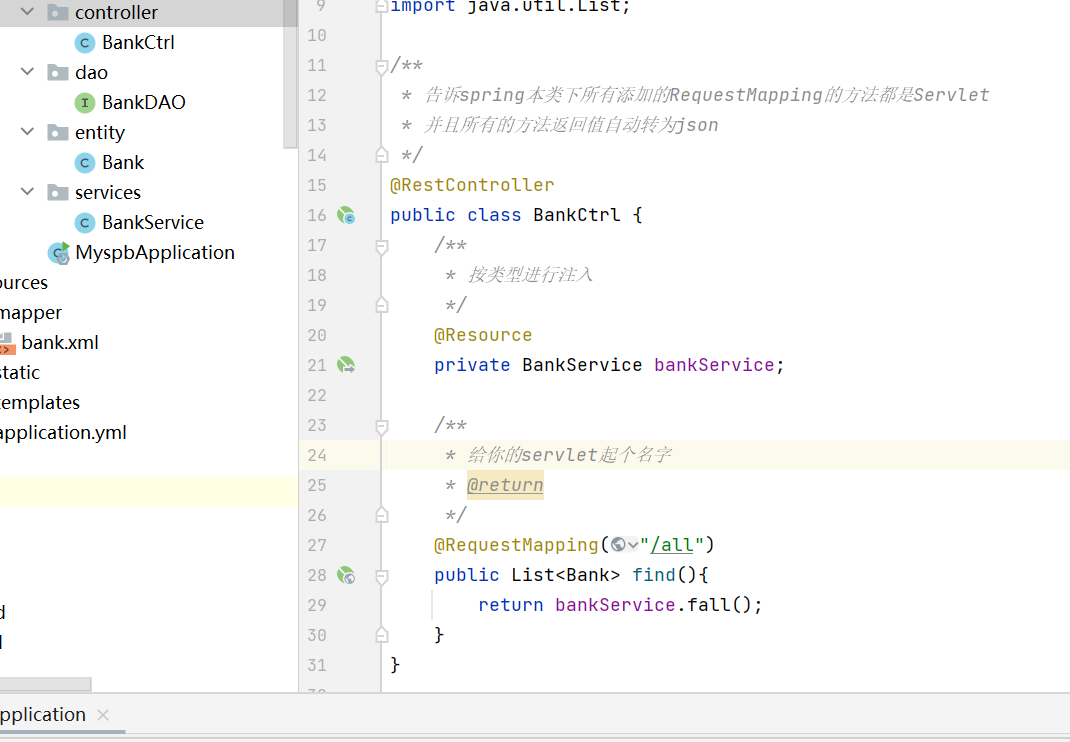Click line number 24 in the gutter
Image resolution: width=1070 pixels, height=742 pixels.
tap(317, 455)
